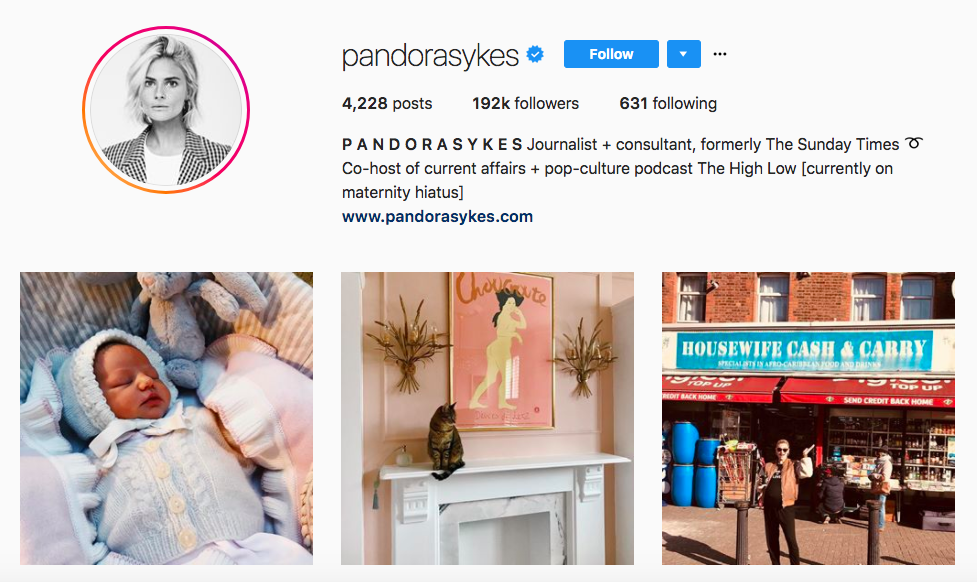Show the 192k followers list
Viewport: 977px width, 582px height.
(x=525, y=103)
